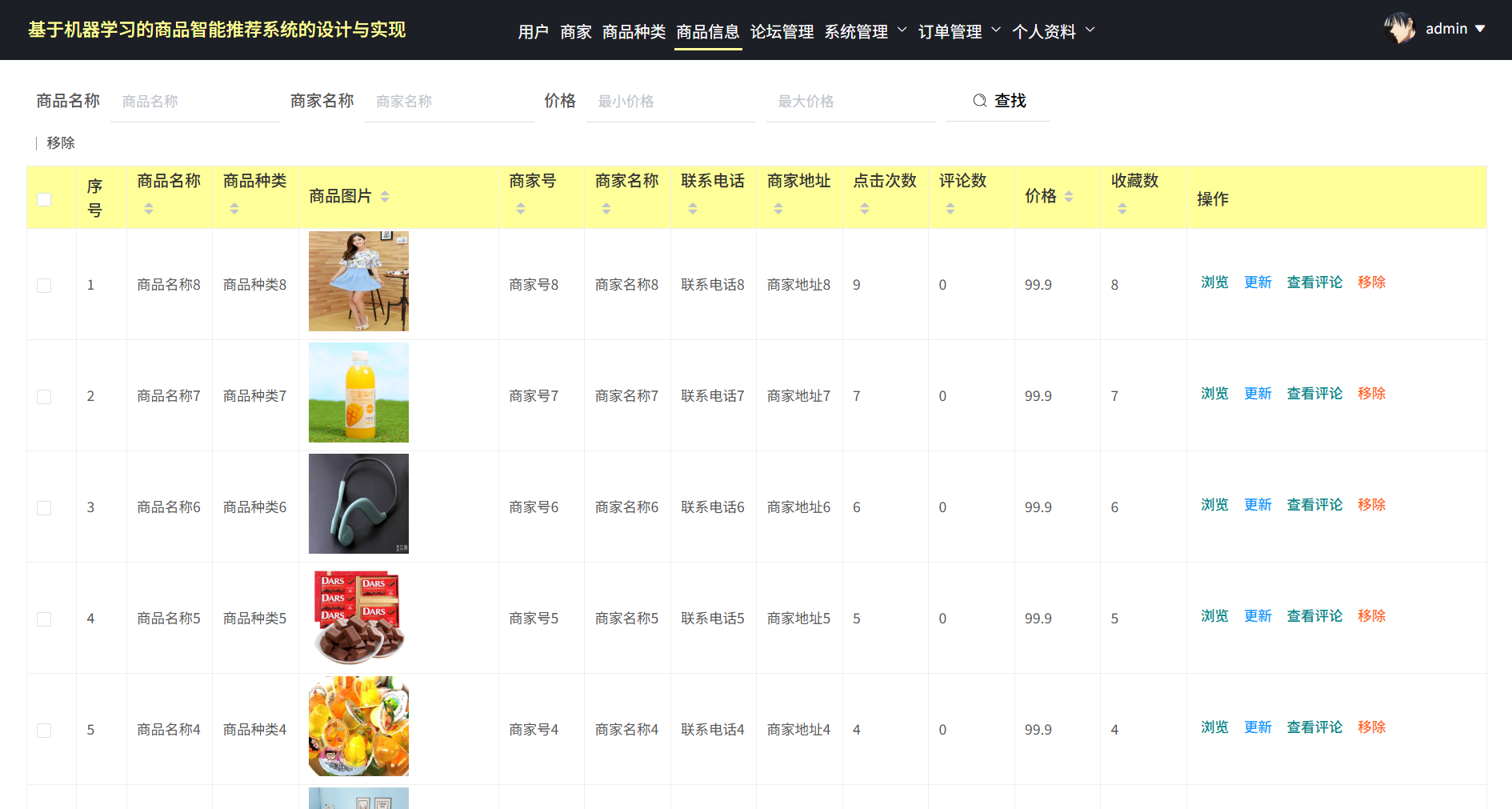The height and width of the screenshot is (809, 1512).
Task: Click 查看评论 for 商品名称8
Action: (x=1314, y=282)
